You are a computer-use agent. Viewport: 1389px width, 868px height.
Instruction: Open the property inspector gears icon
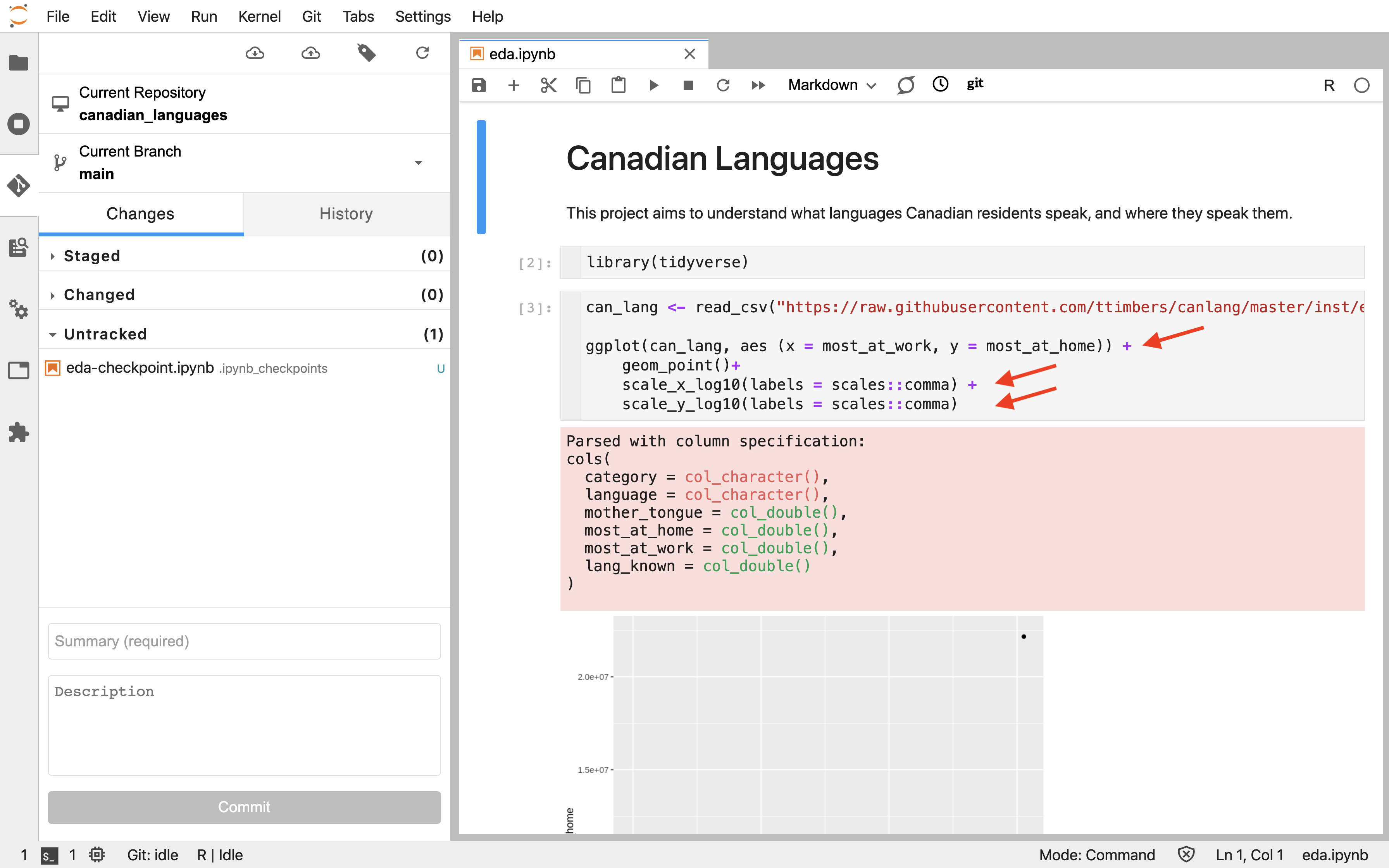(19, 309)
